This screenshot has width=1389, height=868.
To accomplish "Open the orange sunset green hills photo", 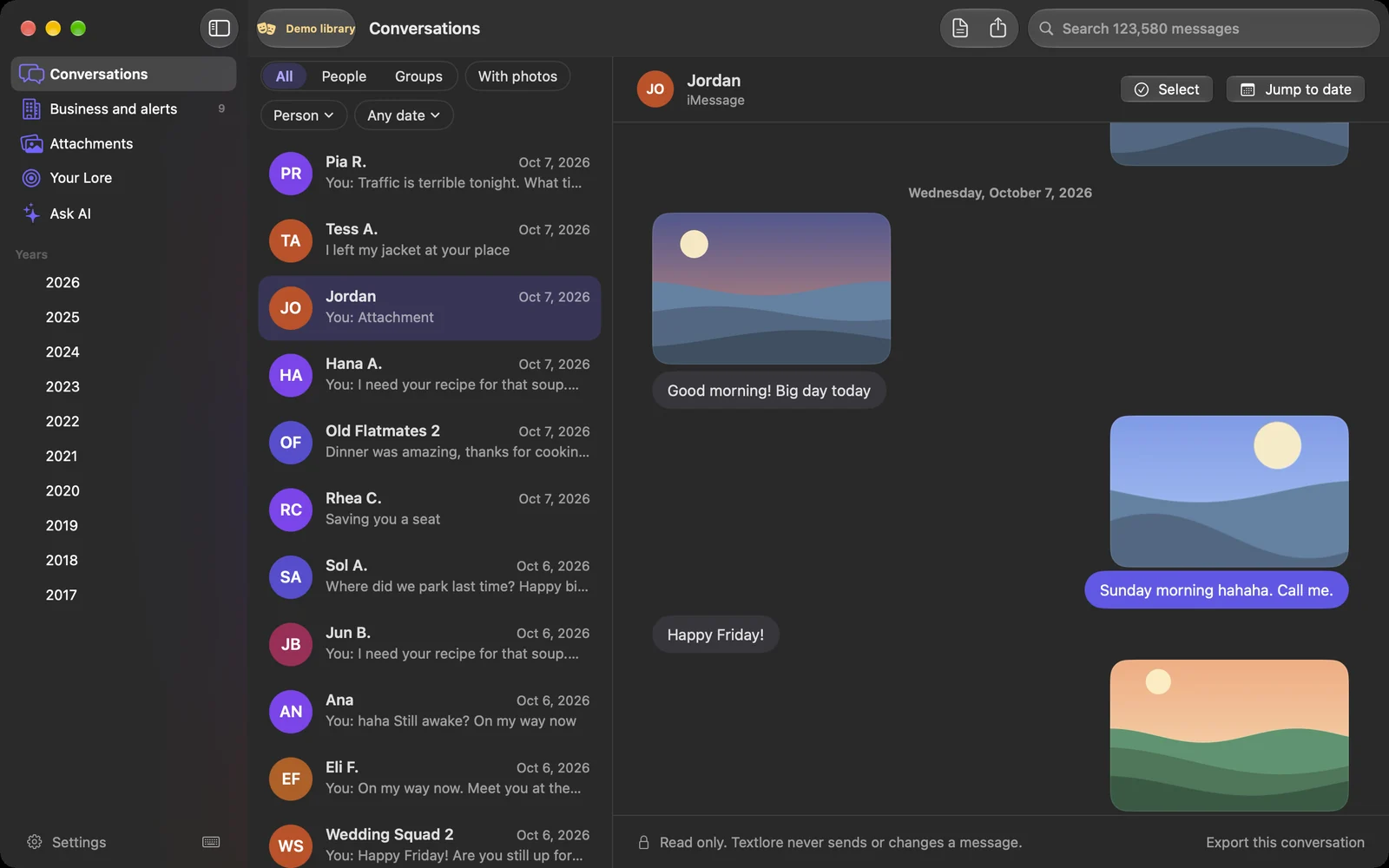I will pyautogui.click(x=1229, y=735).
